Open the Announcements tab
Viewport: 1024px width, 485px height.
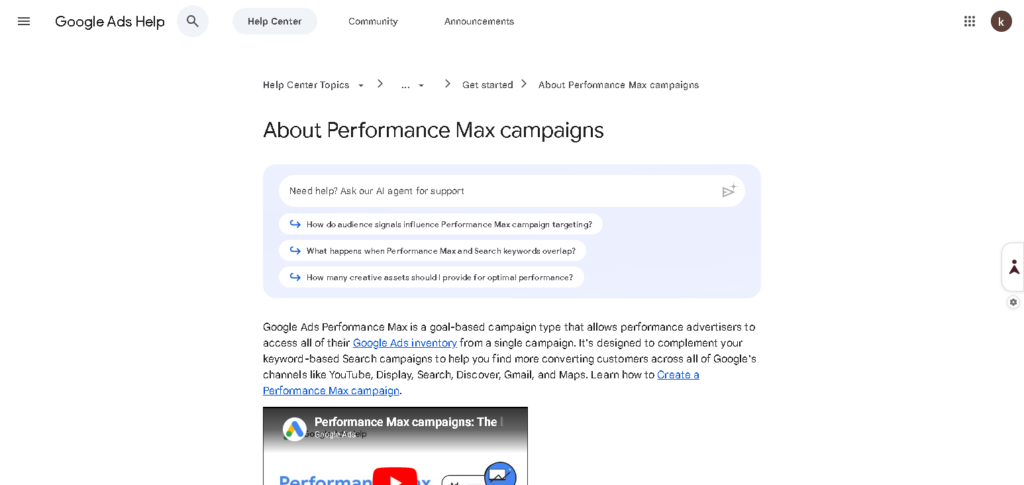(x=479, y=21)
